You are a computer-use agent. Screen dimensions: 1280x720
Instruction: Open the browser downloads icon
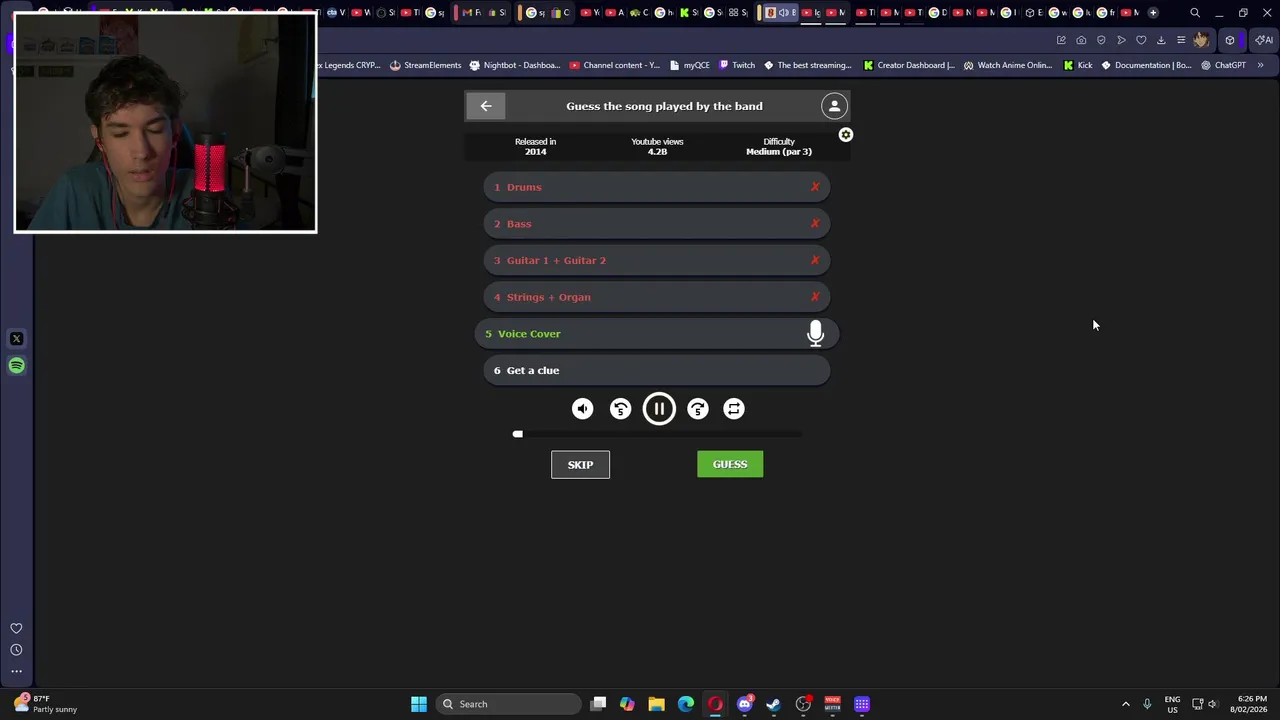tap(1161, 40)
